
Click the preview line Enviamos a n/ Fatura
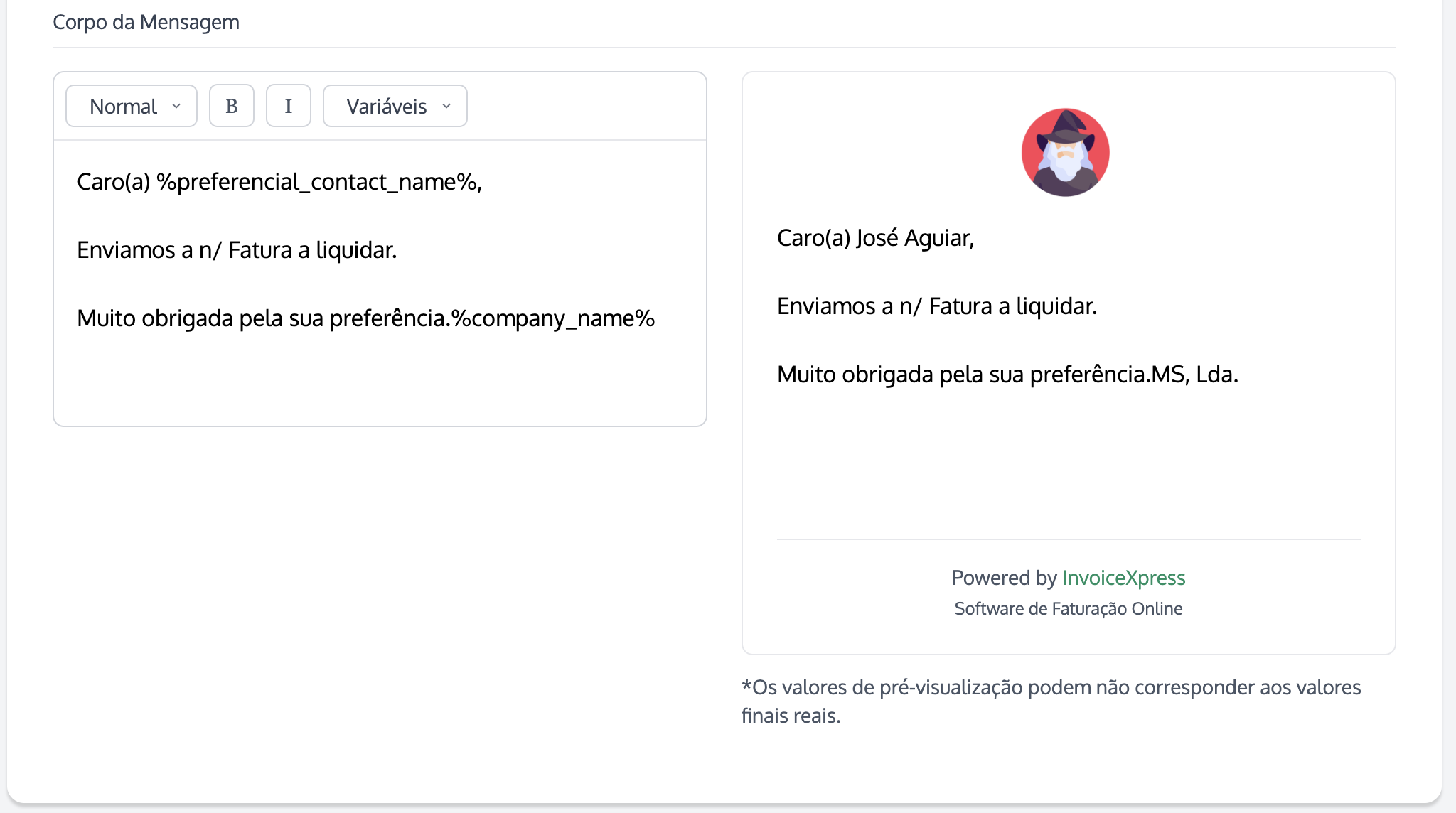coord(936,306)
